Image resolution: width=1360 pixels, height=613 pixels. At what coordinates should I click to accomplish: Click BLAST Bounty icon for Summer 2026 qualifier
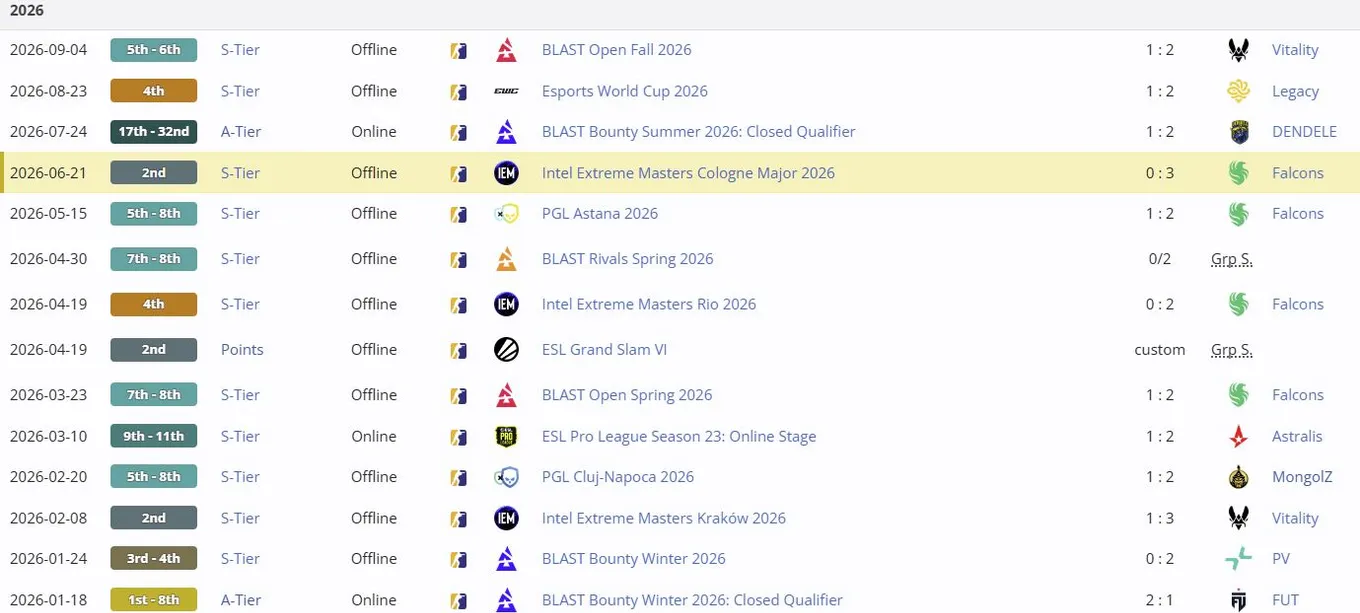coord(506,132)
